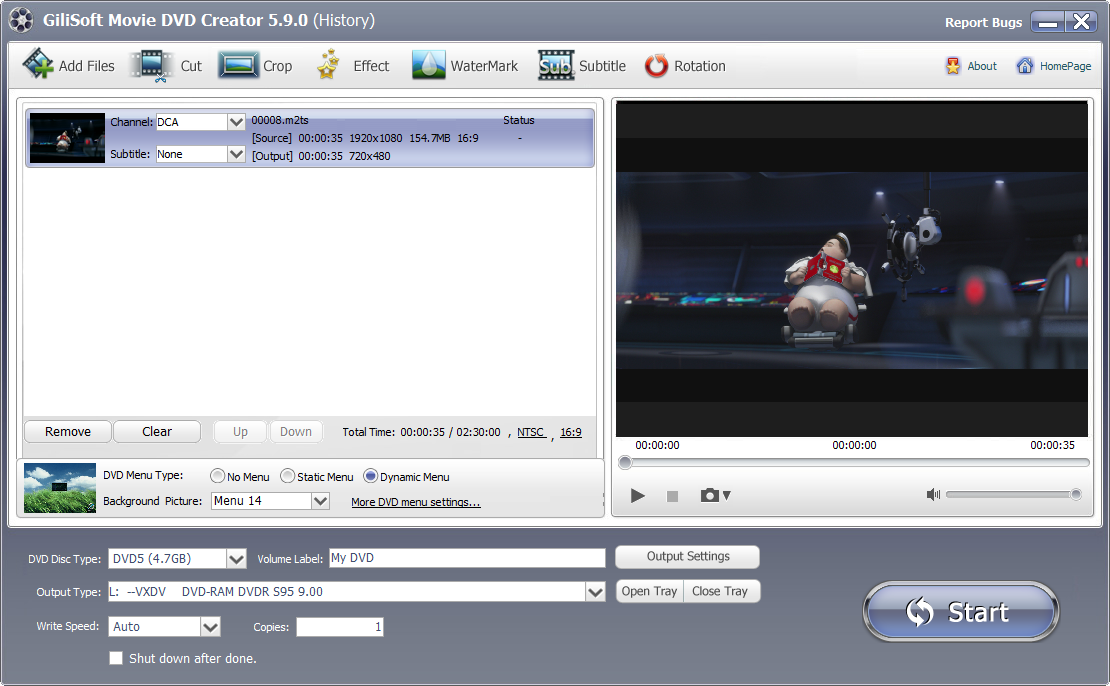Open More DVD menu settings link
This screenshot has width=1110, height=686.
[x=415, y=502]
